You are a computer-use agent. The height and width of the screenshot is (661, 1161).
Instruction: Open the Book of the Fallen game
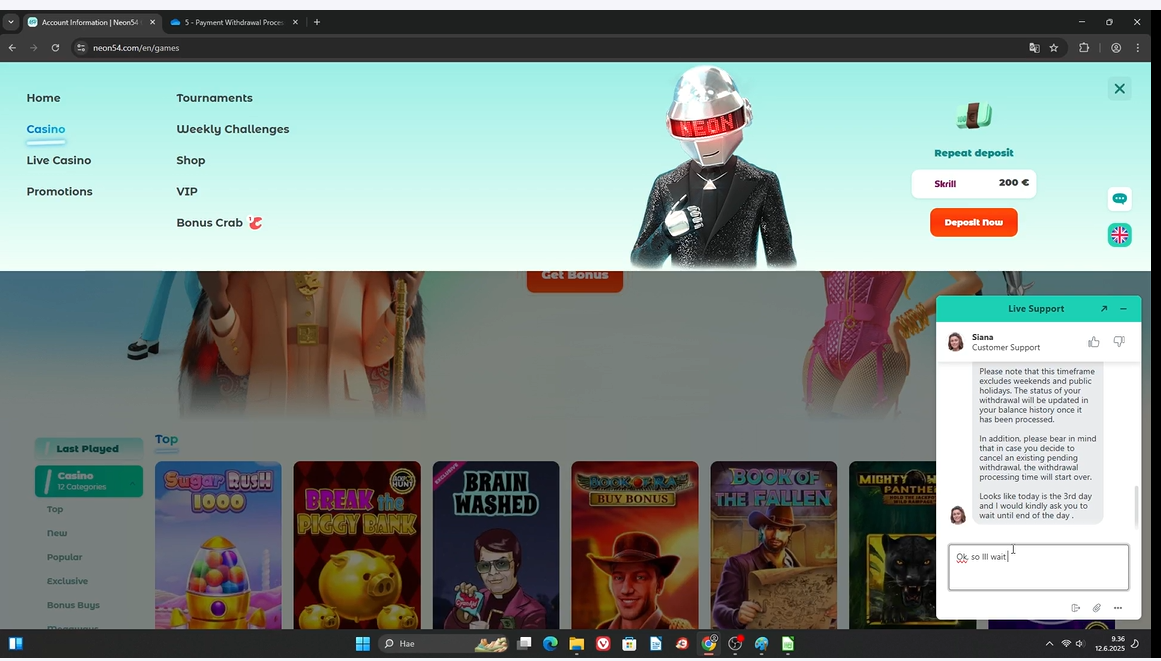point(774,545)
